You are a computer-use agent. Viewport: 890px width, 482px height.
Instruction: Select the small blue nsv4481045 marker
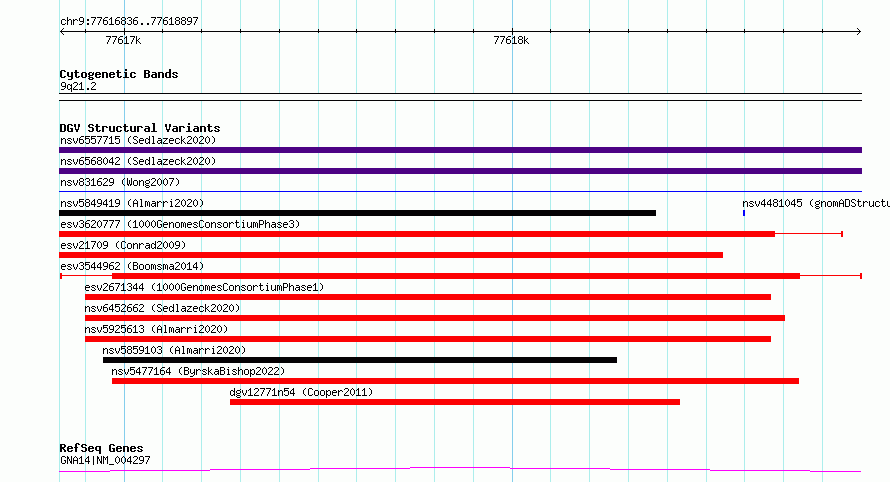(744, 213)
